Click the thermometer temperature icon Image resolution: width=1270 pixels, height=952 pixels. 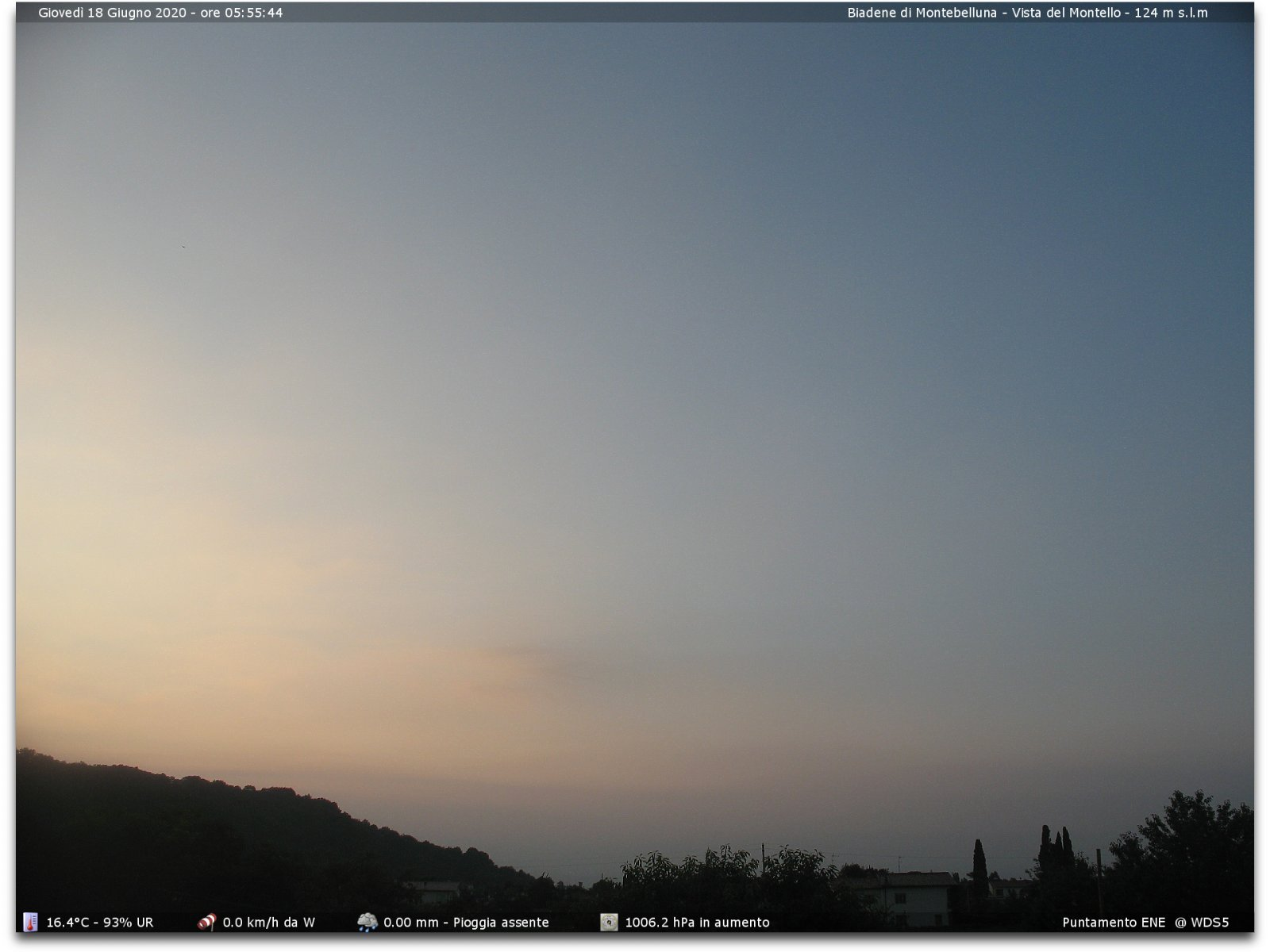point(30,922)
